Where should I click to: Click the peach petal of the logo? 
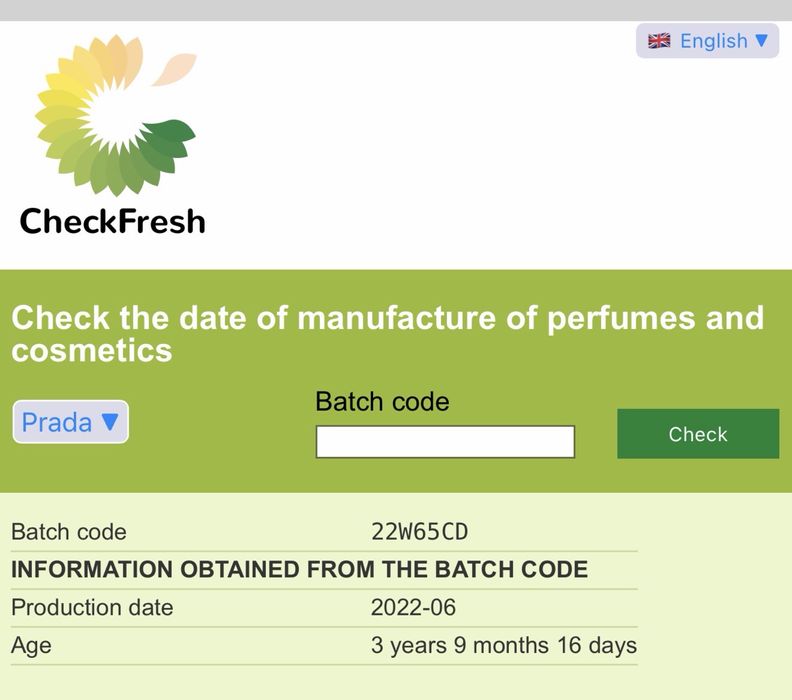click(176, 68)
